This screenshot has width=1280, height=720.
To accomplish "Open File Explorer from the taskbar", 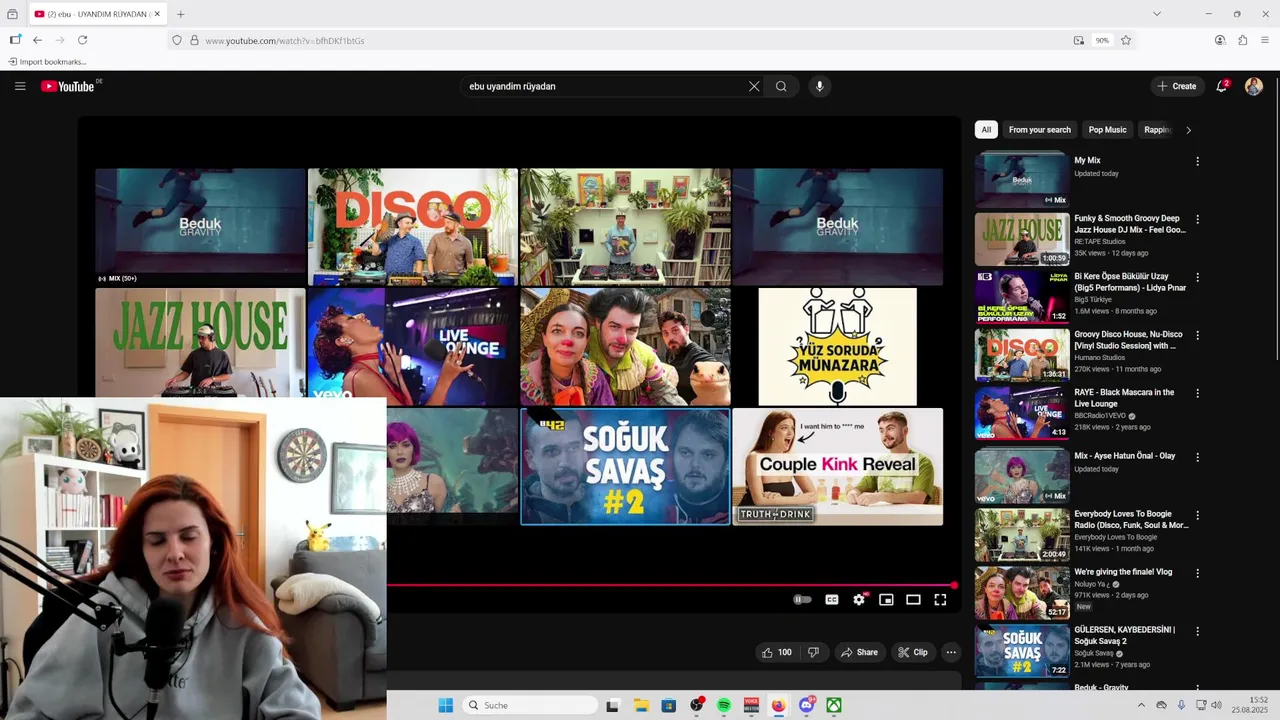I will [x=641, y=705].
